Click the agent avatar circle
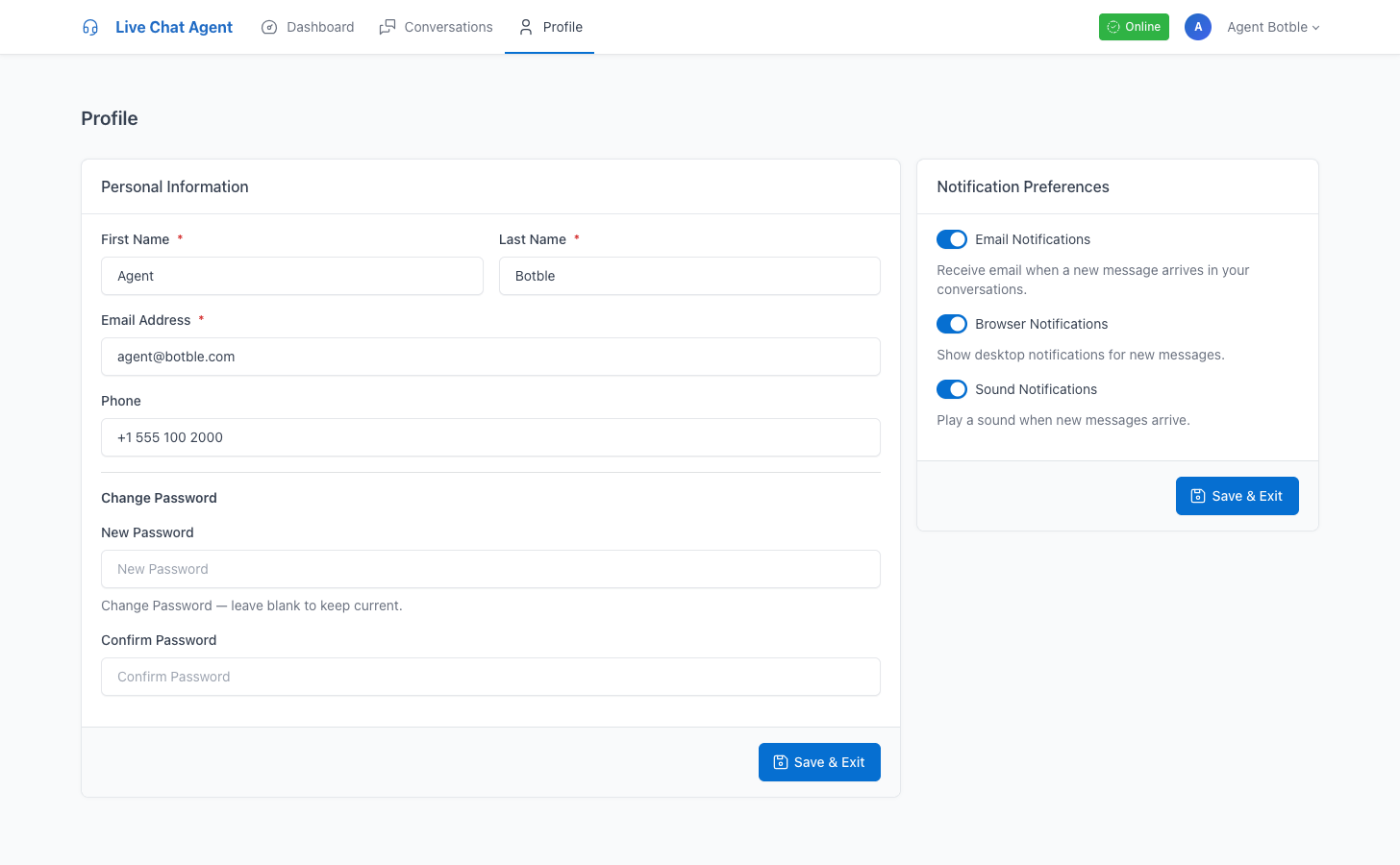 (x=1197, y=27)
